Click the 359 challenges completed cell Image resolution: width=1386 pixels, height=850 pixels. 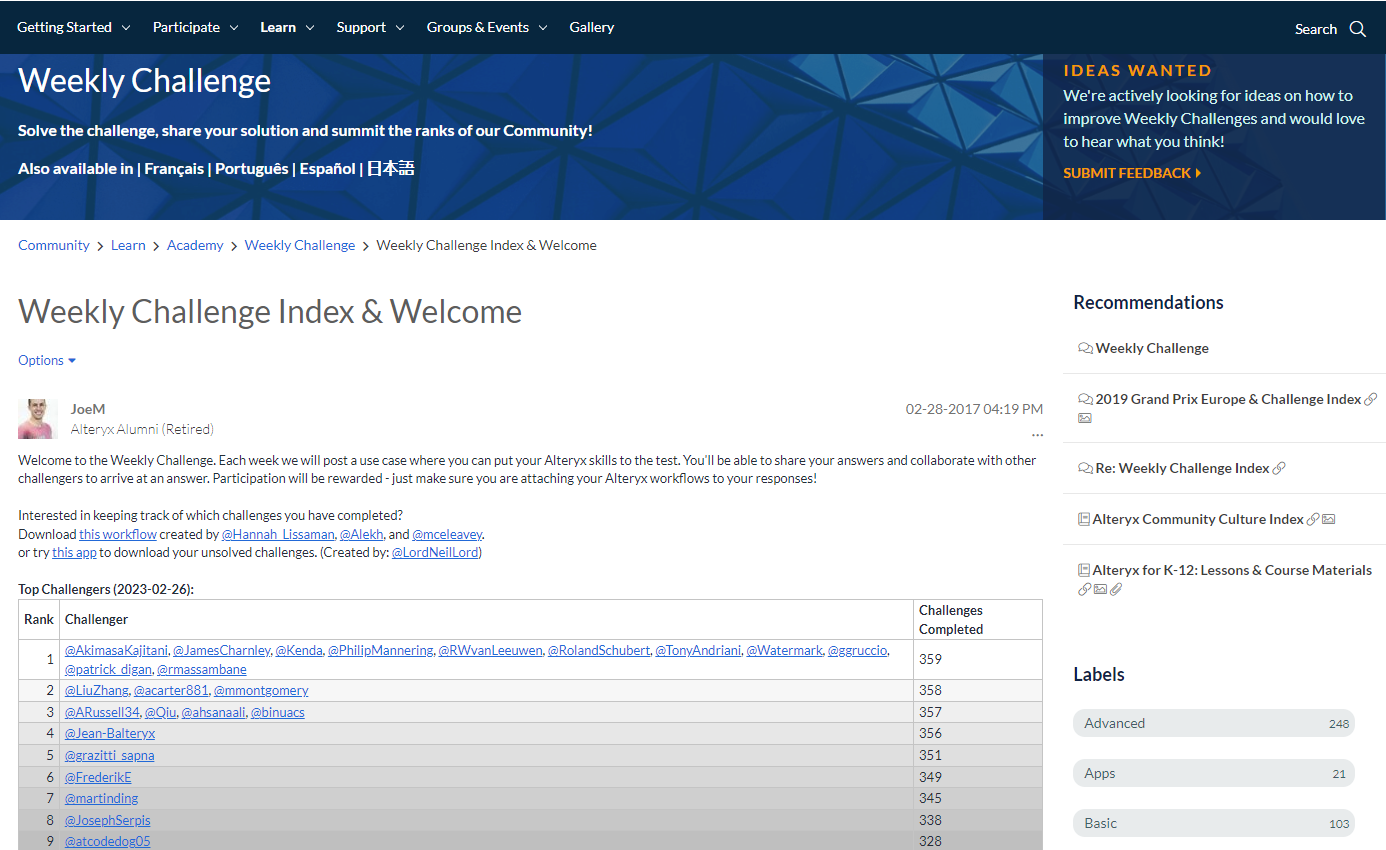[978, 660]
